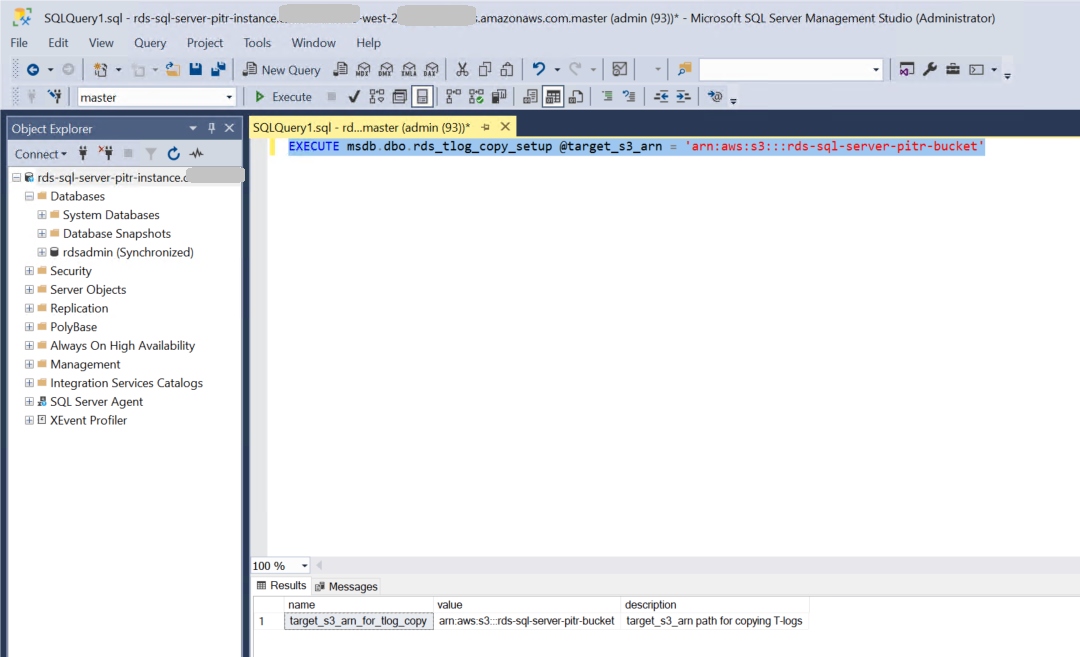1080x657 pixels.
Task: Expand the SQL Server Agent node
Action: pyautogui.click(x=28, y=401)
